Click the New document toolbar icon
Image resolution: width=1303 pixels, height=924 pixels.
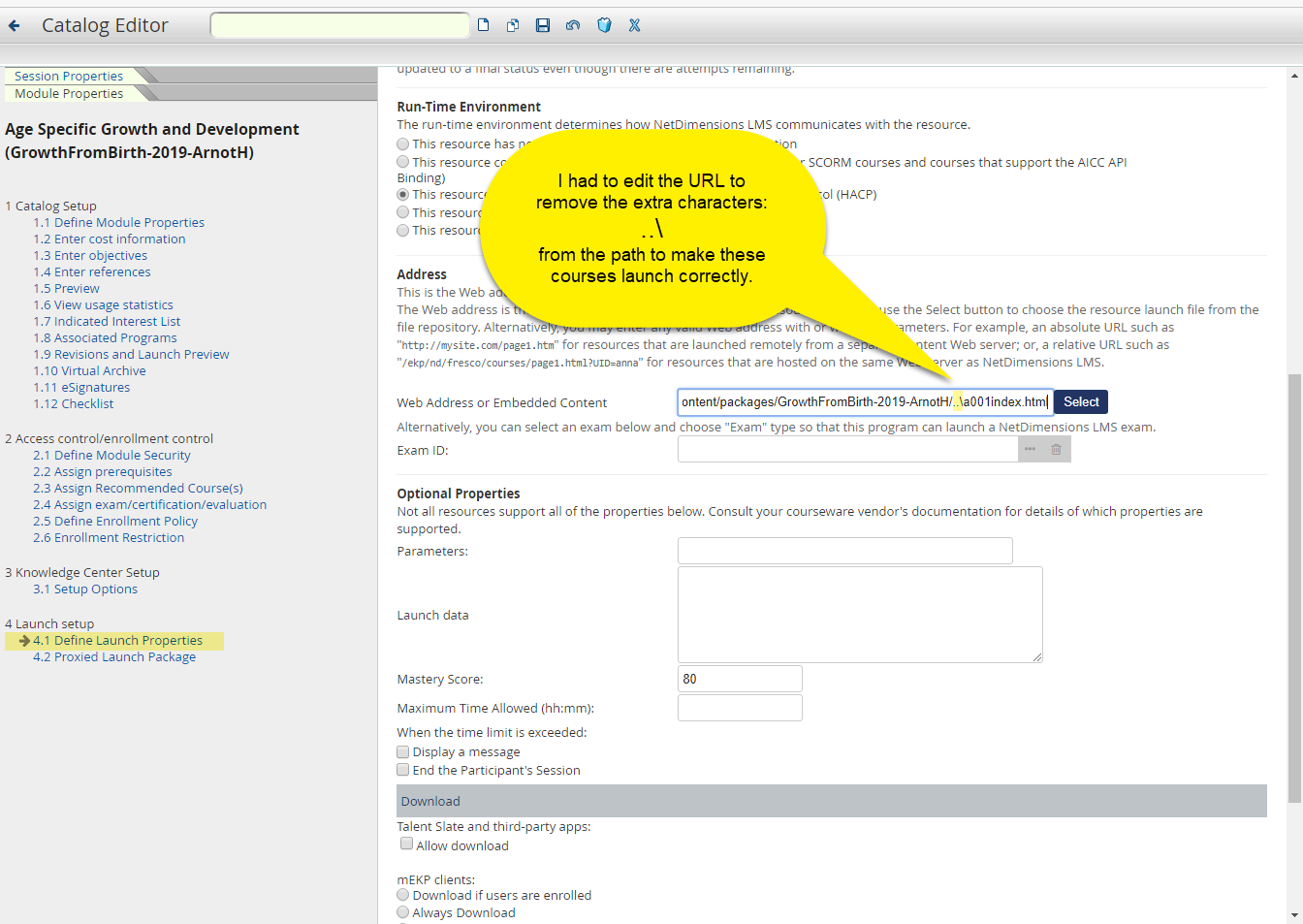pos(483,25)
